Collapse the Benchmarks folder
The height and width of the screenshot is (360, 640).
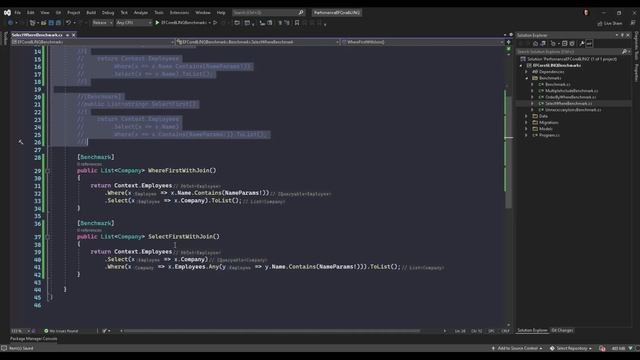point(527,78)
